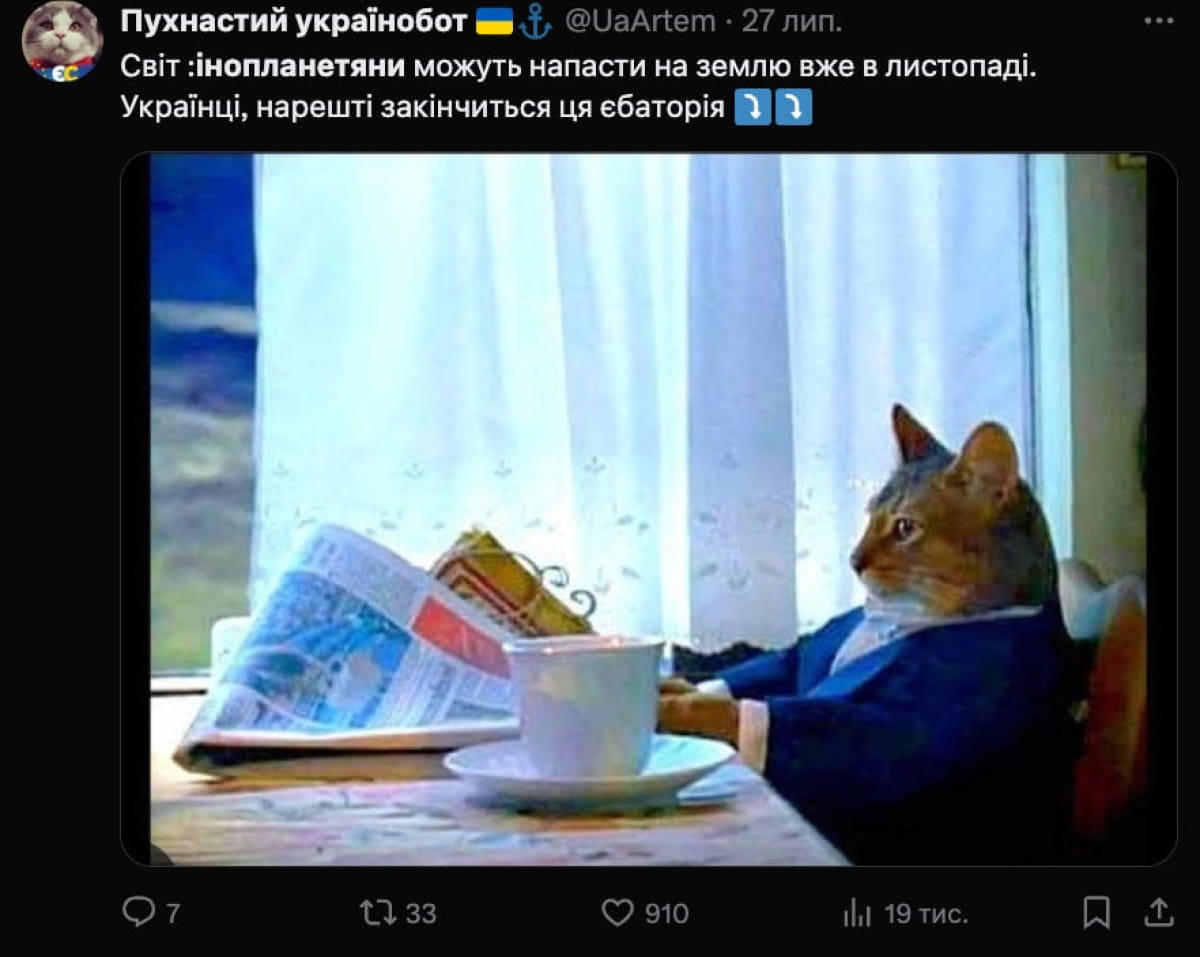Open the reply comment icon

pos(137,911)
